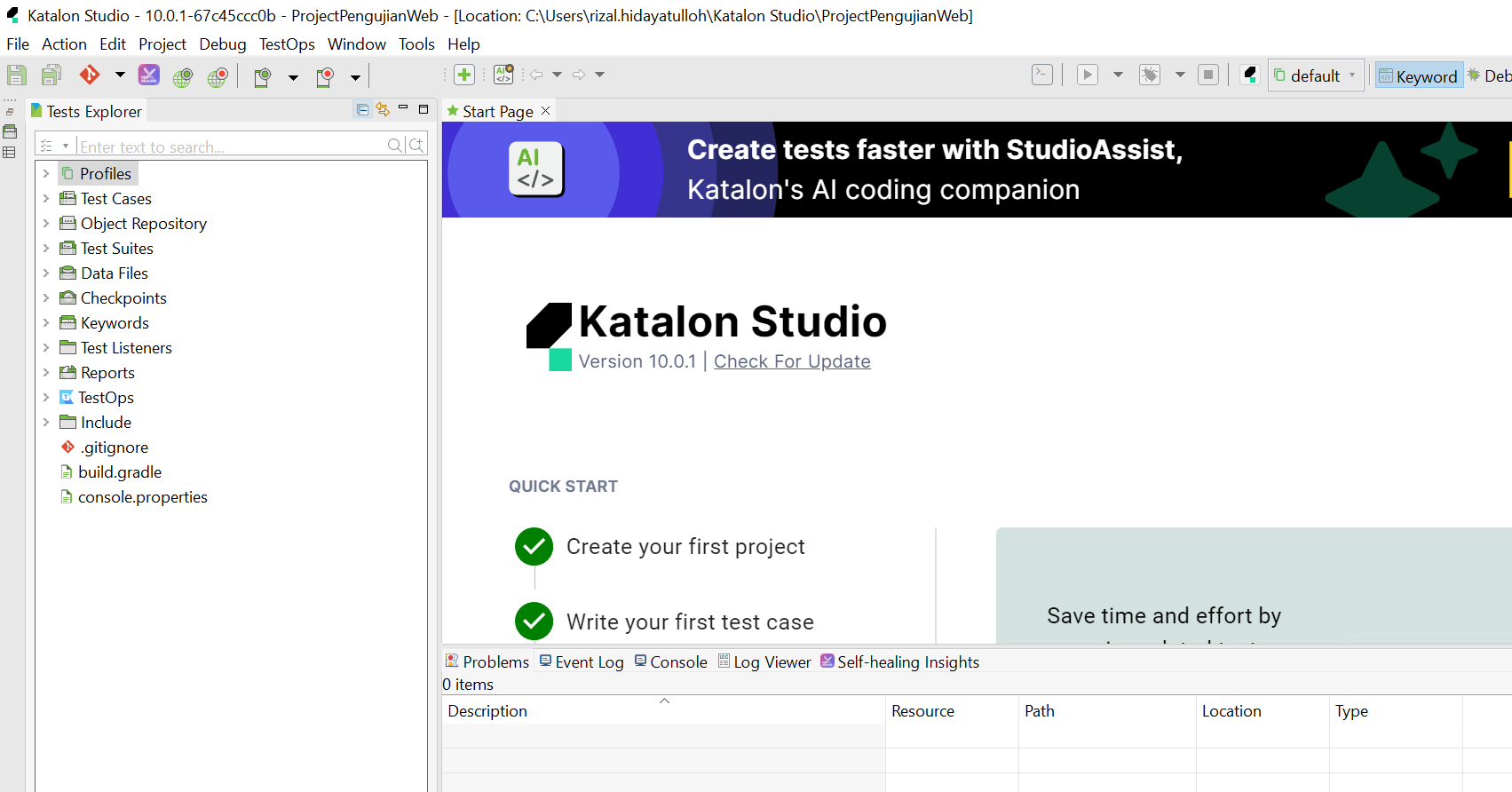
Task: Open the Record Mobile dropdown arrow
Action: coord(355,78)
